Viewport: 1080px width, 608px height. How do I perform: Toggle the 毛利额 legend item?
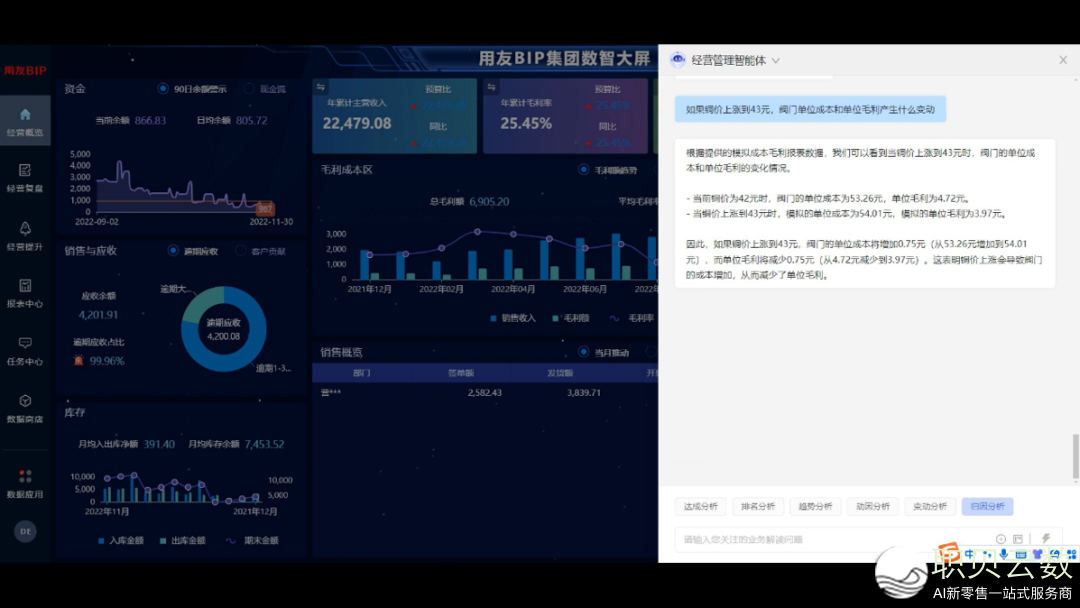(x=571, y=318)
